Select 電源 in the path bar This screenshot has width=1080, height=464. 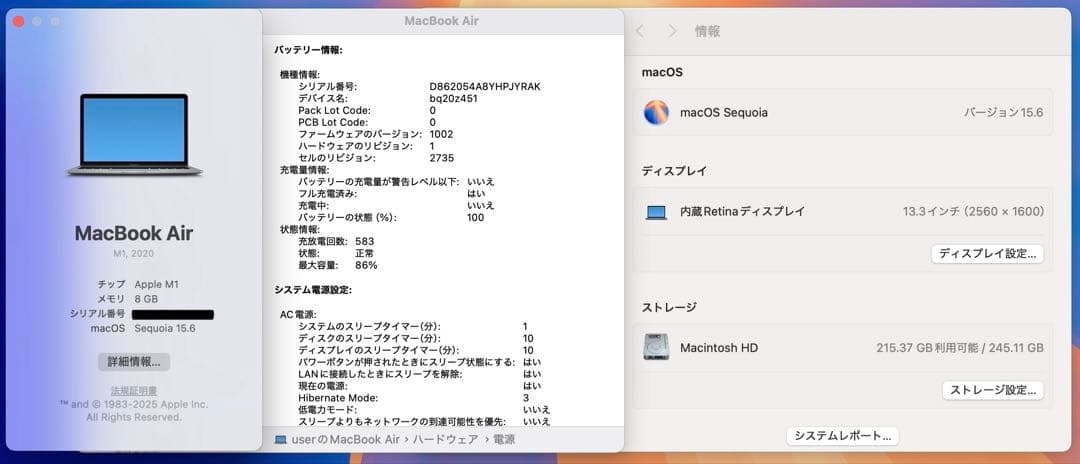(504, 439)
